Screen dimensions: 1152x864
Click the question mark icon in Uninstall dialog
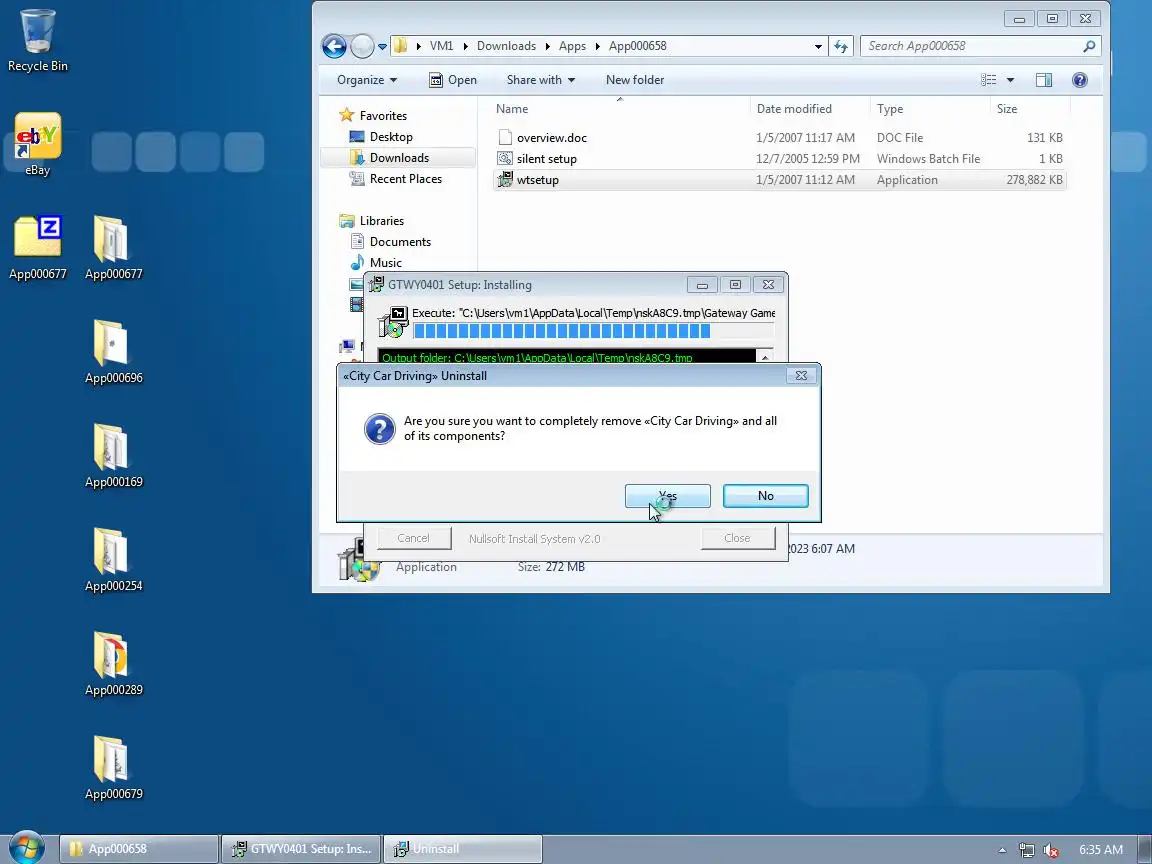(x=380, y=428)
